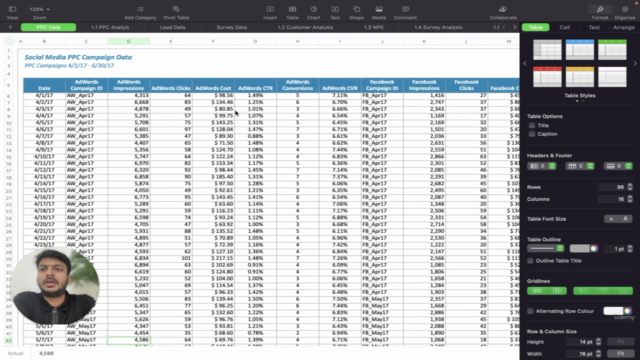Switch to 1.2 Customer Analysis sheet
This screenshot has height=360, width=640.
coord(305,27)
